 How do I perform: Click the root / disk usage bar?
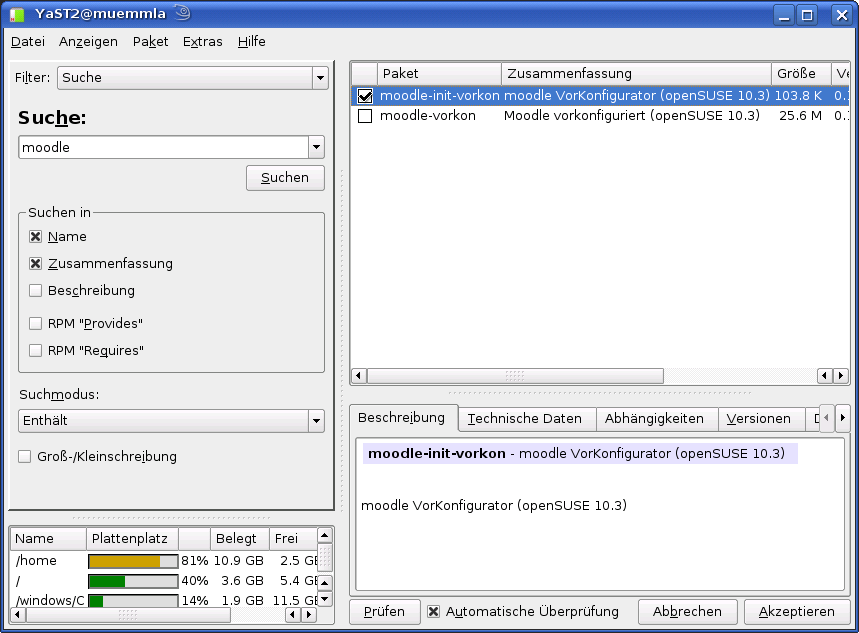click(x=133, y=581)
